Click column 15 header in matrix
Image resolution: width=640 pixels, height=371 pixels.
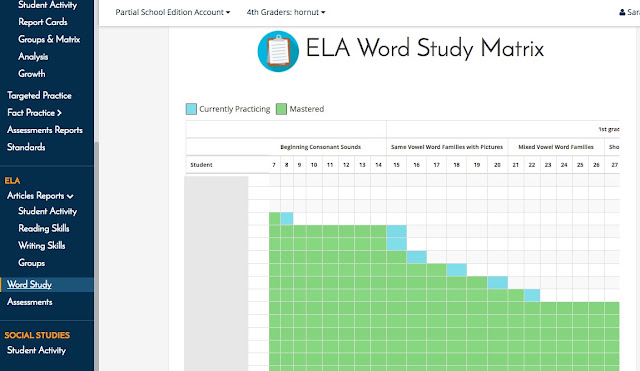(396, 165)
